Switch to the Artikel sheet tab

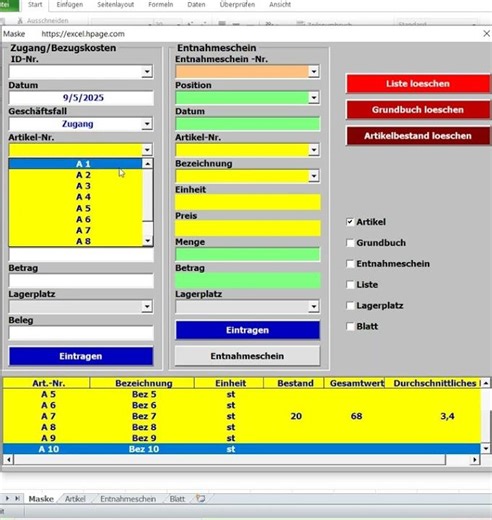pos(75,499)
